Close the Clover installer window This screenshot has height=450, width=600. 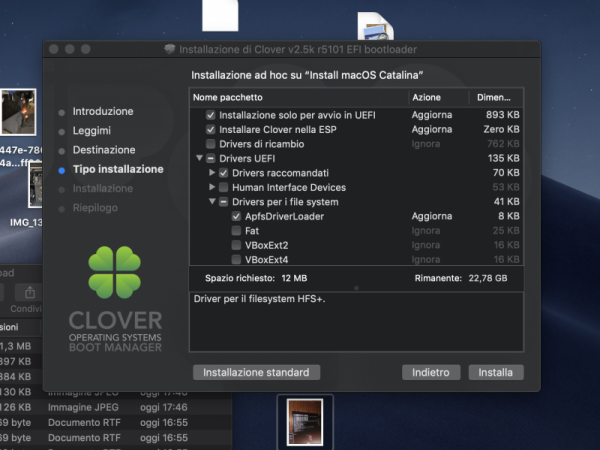coord(54,49)
